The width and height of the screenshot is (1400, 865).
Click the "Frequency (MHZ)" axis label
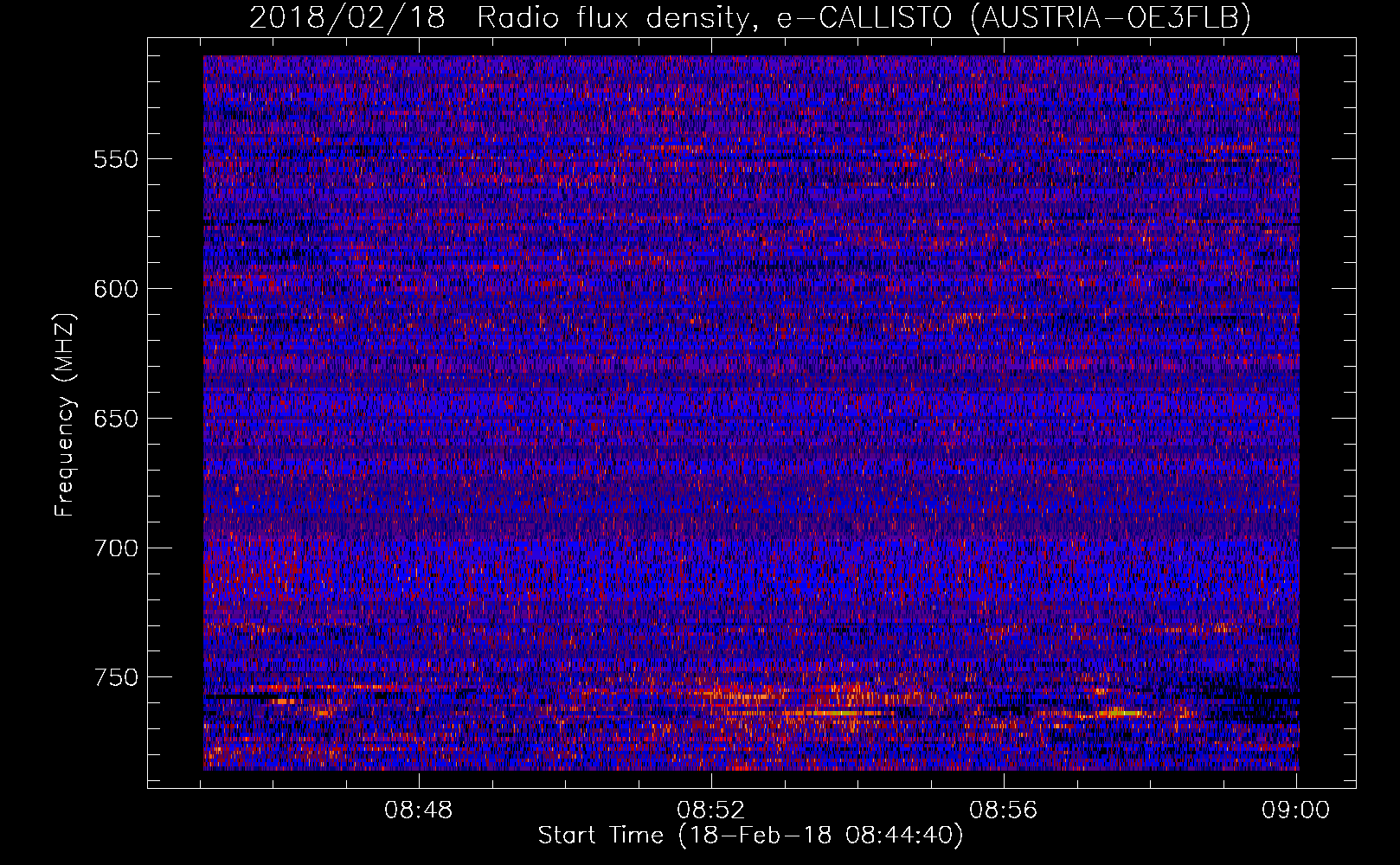point(65,416)
